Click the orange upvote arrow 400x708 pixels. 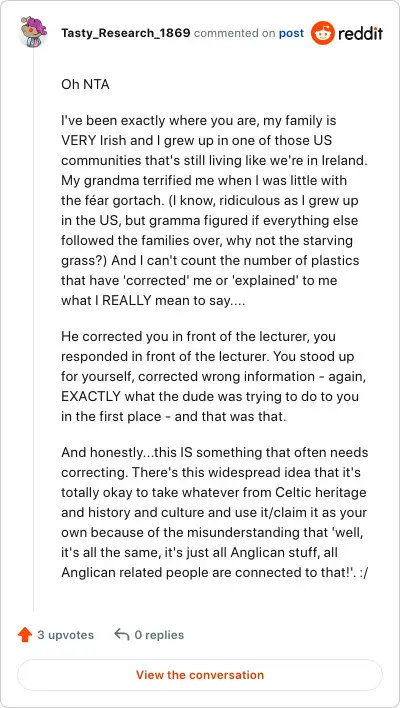pos(25,635)
